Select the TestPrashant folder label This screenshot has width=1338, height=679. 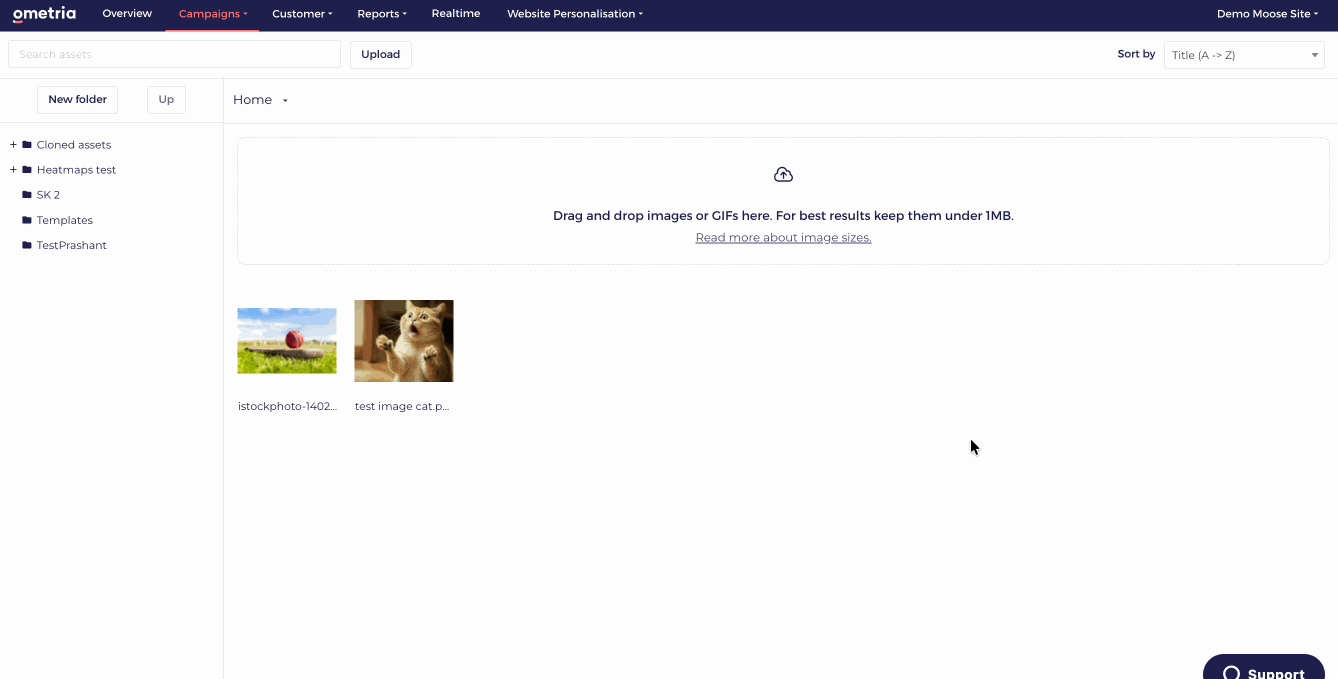tap(72, 245)
